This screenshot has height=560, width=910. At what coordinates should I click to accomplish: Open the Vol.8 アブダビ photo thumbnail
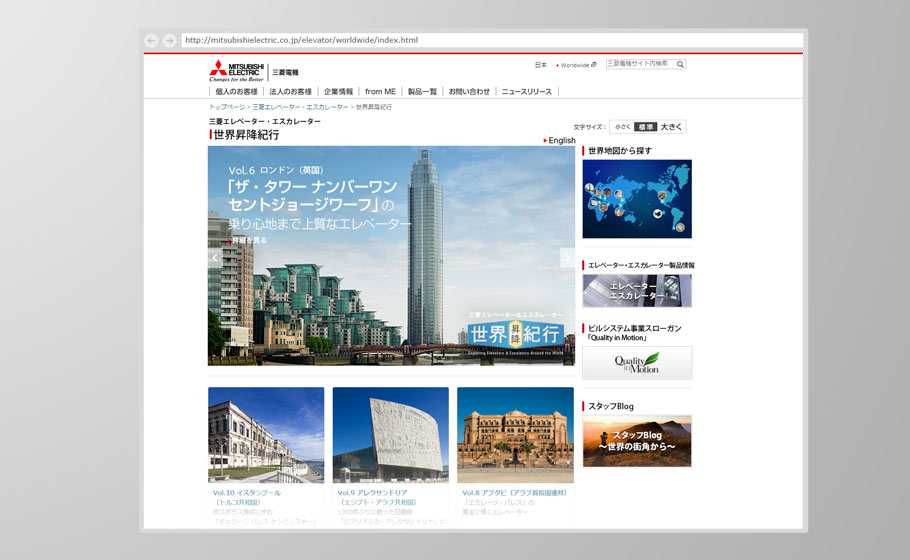515,435
